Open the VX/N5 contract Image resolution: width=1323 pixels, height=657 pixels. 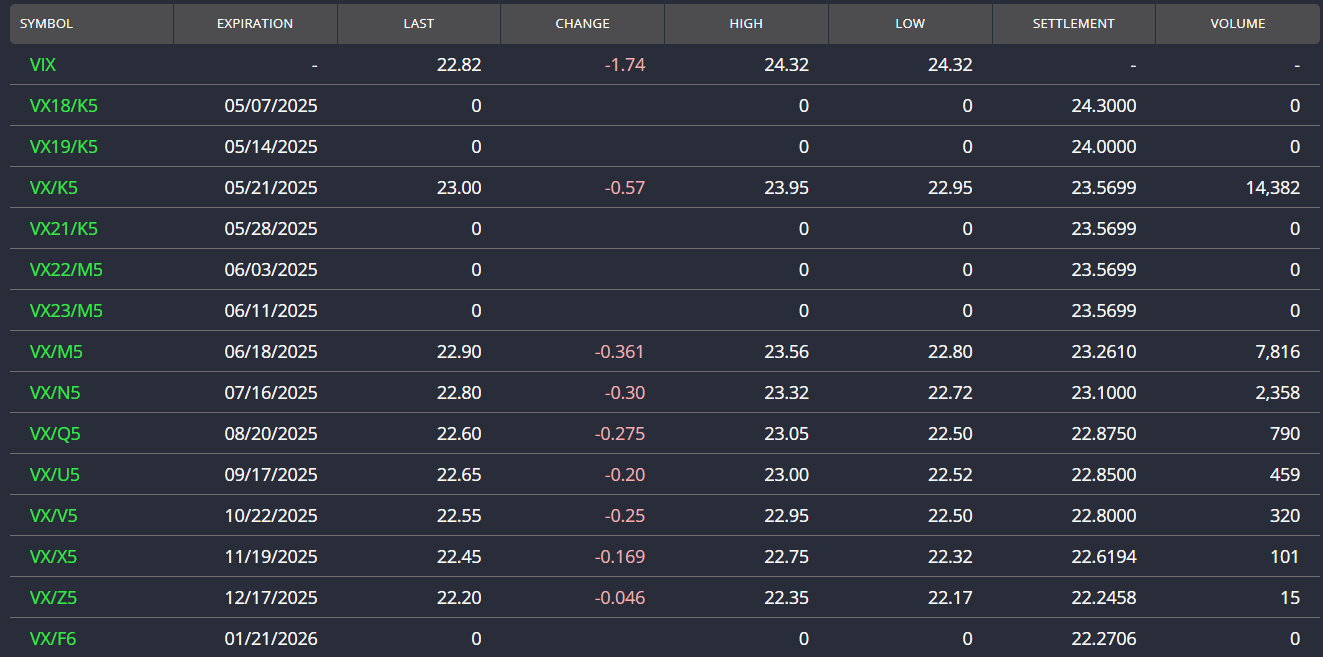coord(54,393)
